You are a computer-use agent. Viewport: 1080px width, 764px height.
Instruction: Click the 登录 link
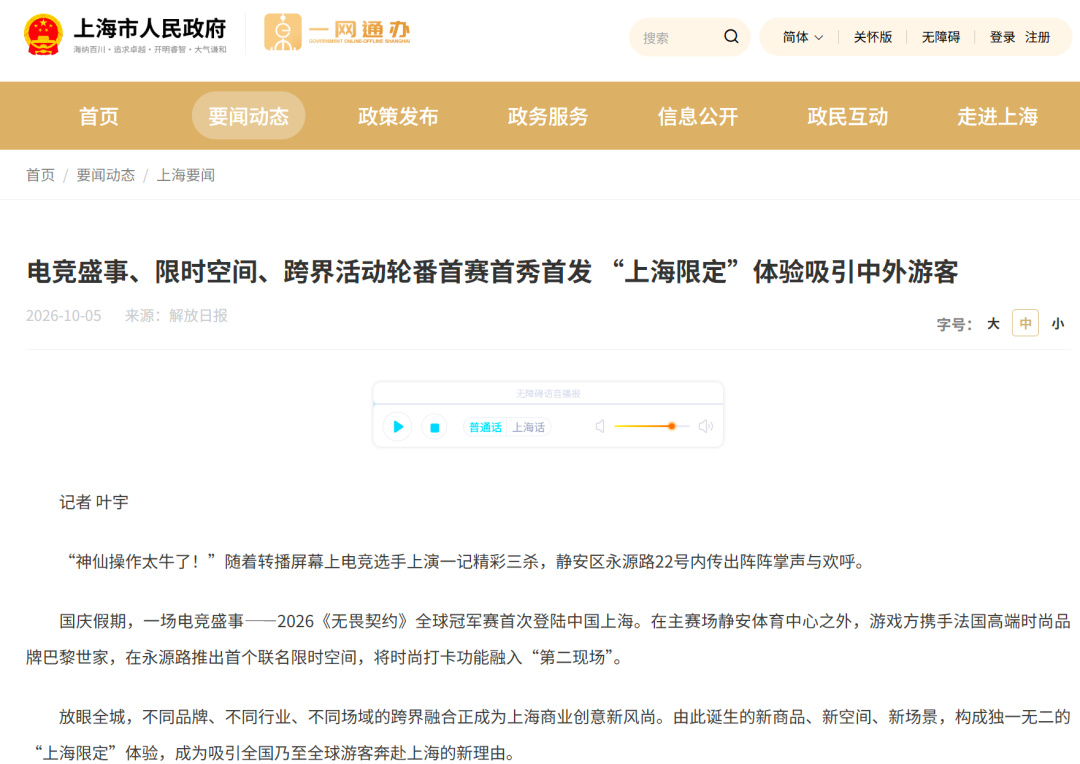point(1002,37)
